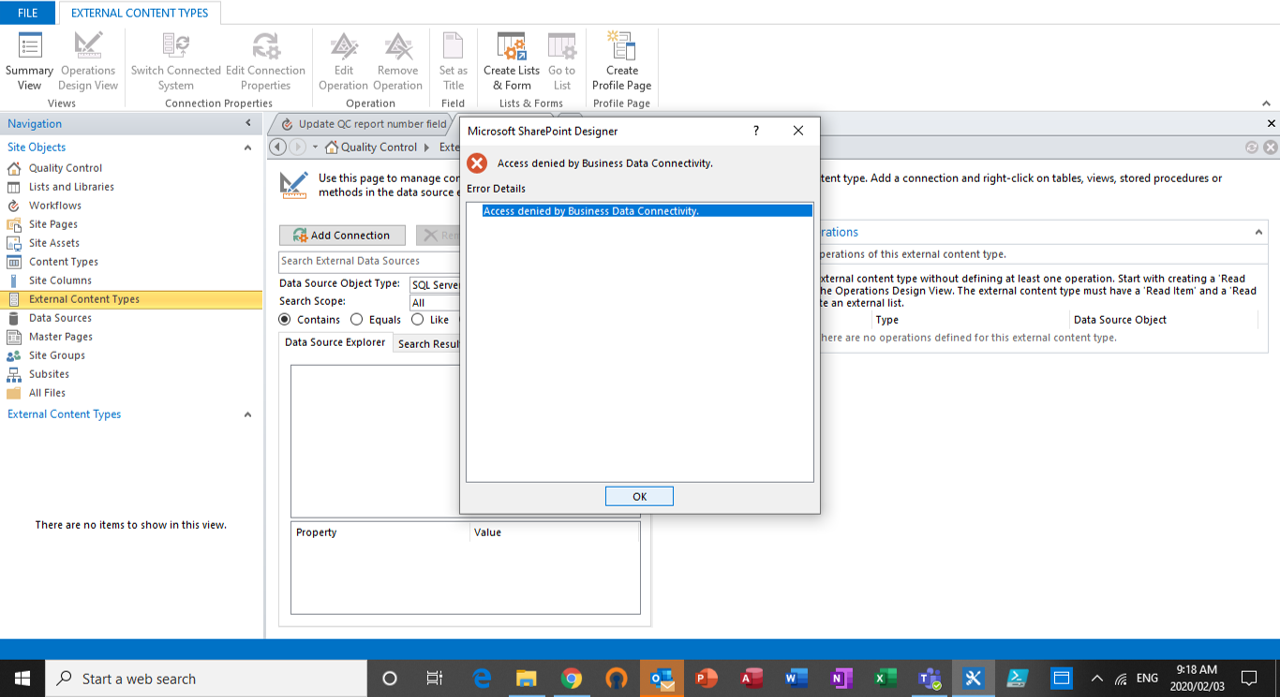Open Google Chrome from taskbar

[x=571, y=678]
